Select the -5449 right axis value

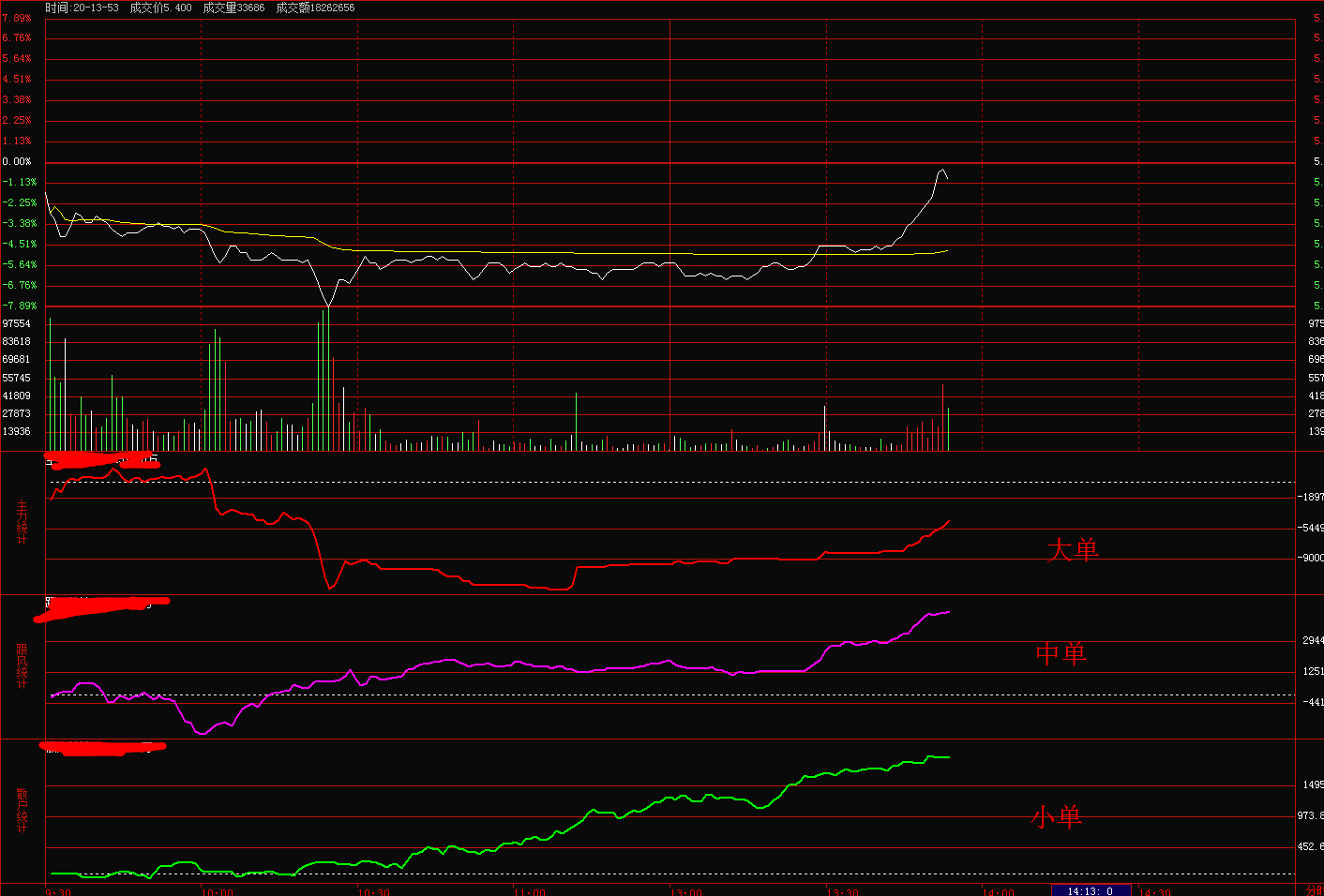[1311, 529]
